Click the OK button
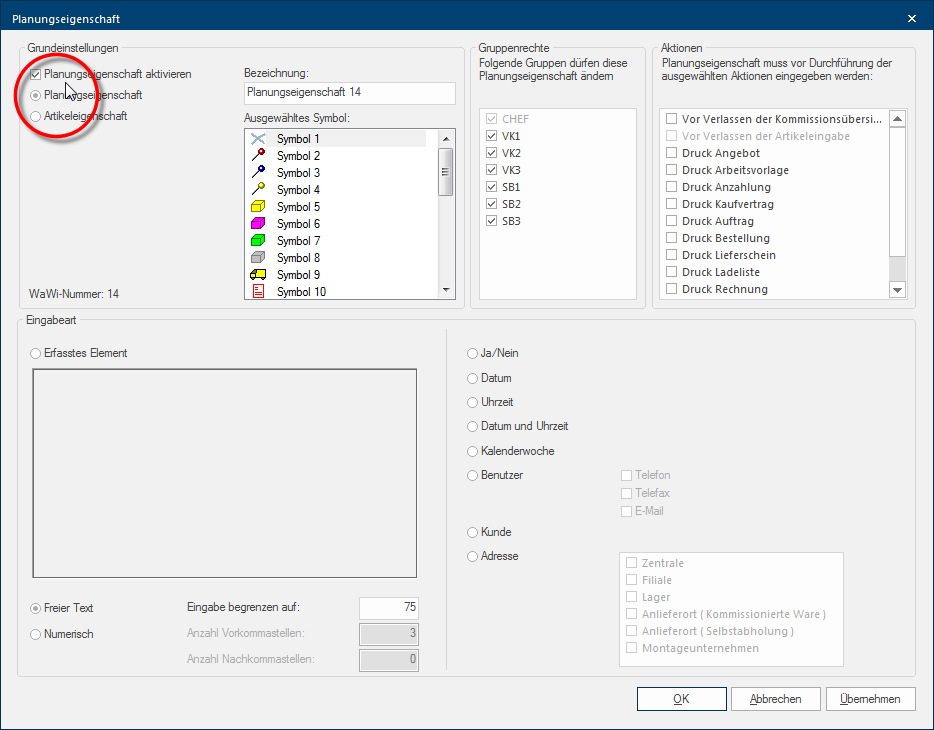The width and height of the screenshot is (934, 730). 680,699
